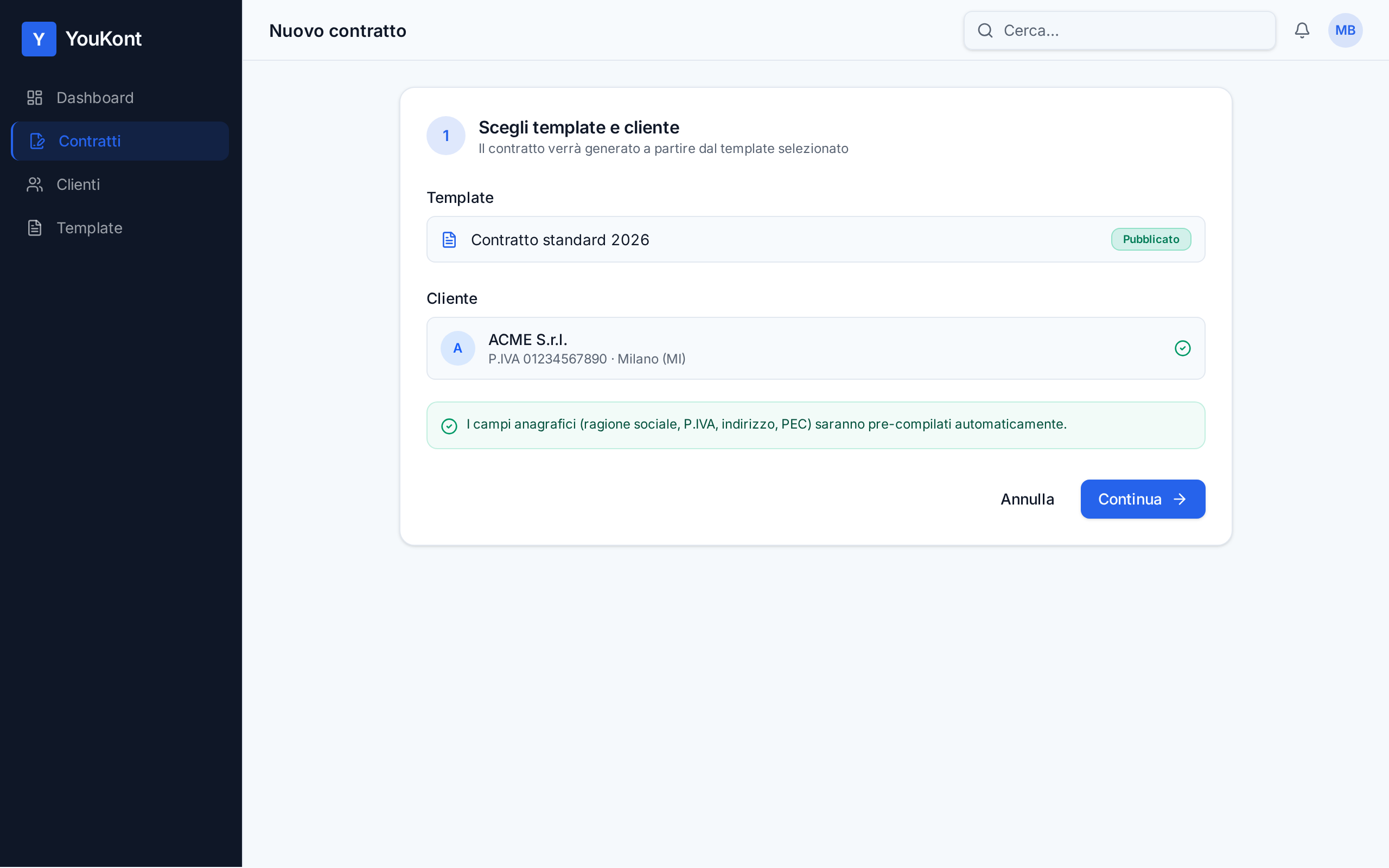The width and height of the screenshot is (1389, 868).
Task: Focus the Cerca search field
Action: point(1119,30)
